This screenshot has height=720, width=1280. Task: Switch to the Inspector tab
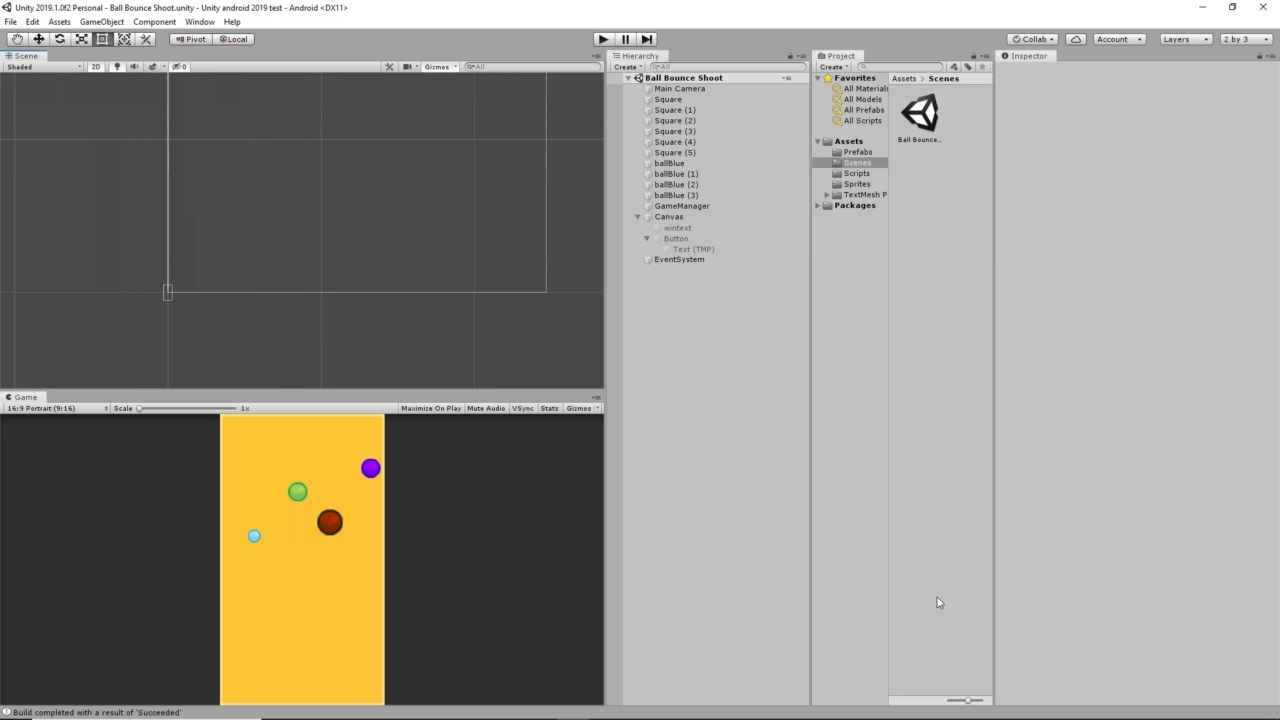click(1025, 56)
